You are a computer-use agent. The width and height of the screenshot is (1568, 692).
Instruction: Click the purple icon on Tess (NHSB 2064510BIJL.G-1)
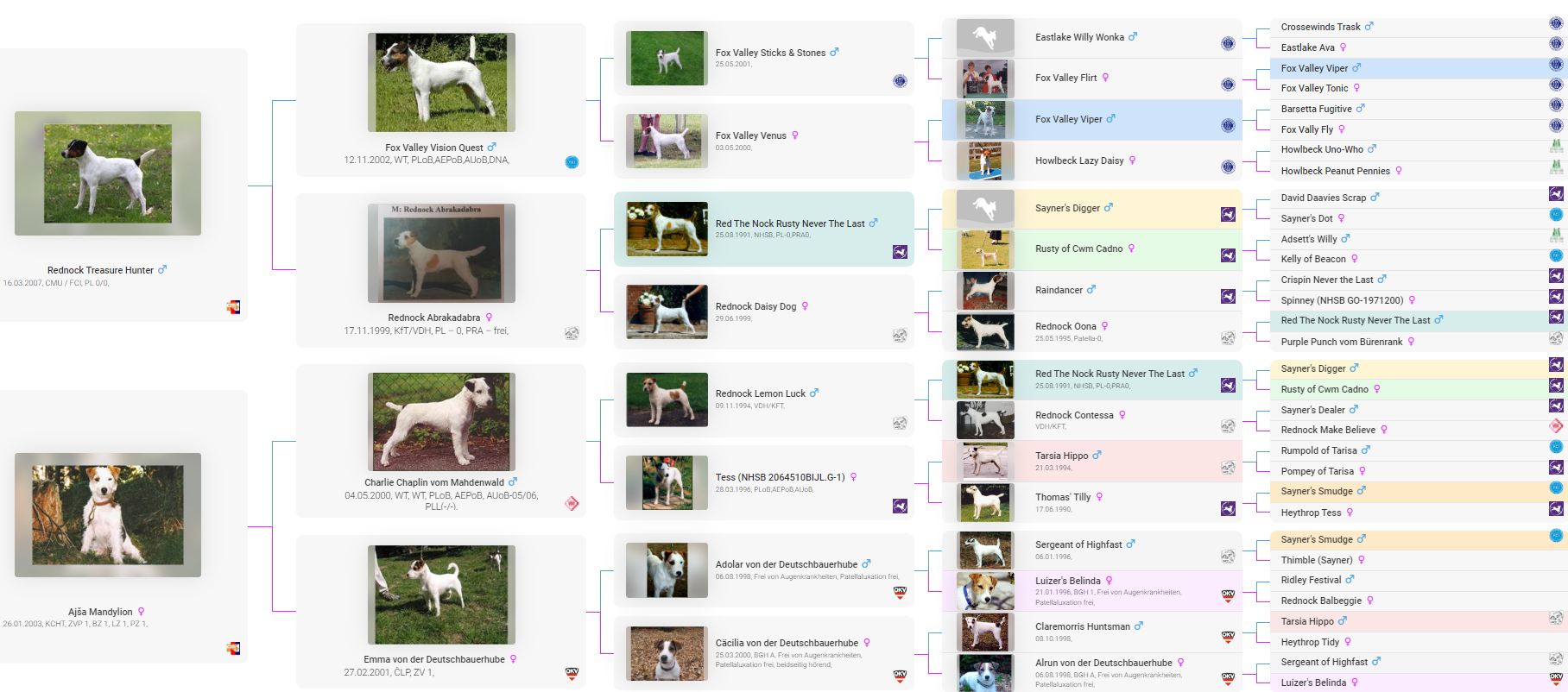point(900,506)
